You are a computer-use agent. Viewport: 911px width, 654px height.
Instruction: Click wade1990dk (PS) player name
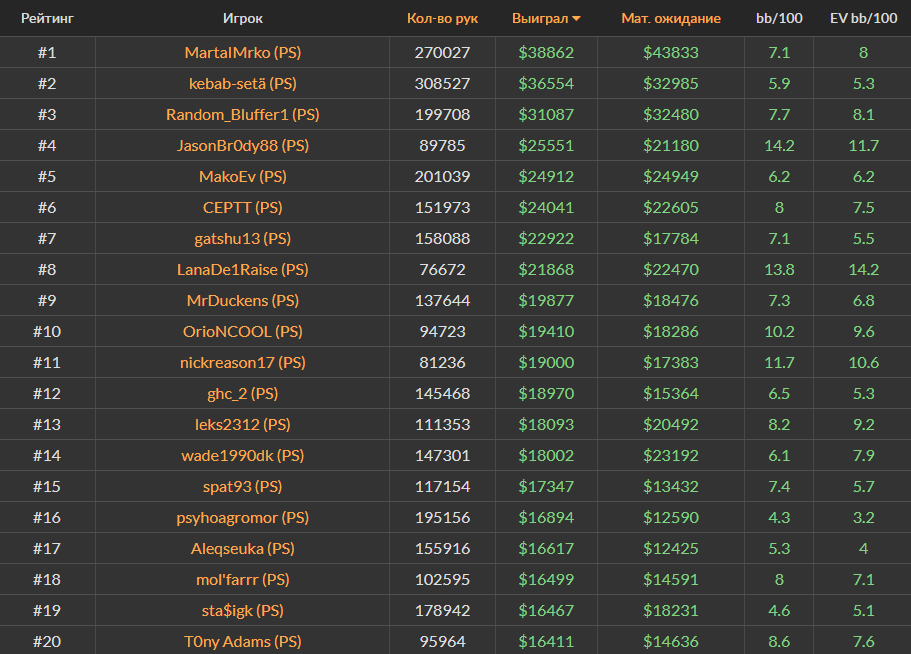click(x=243, y=455)
